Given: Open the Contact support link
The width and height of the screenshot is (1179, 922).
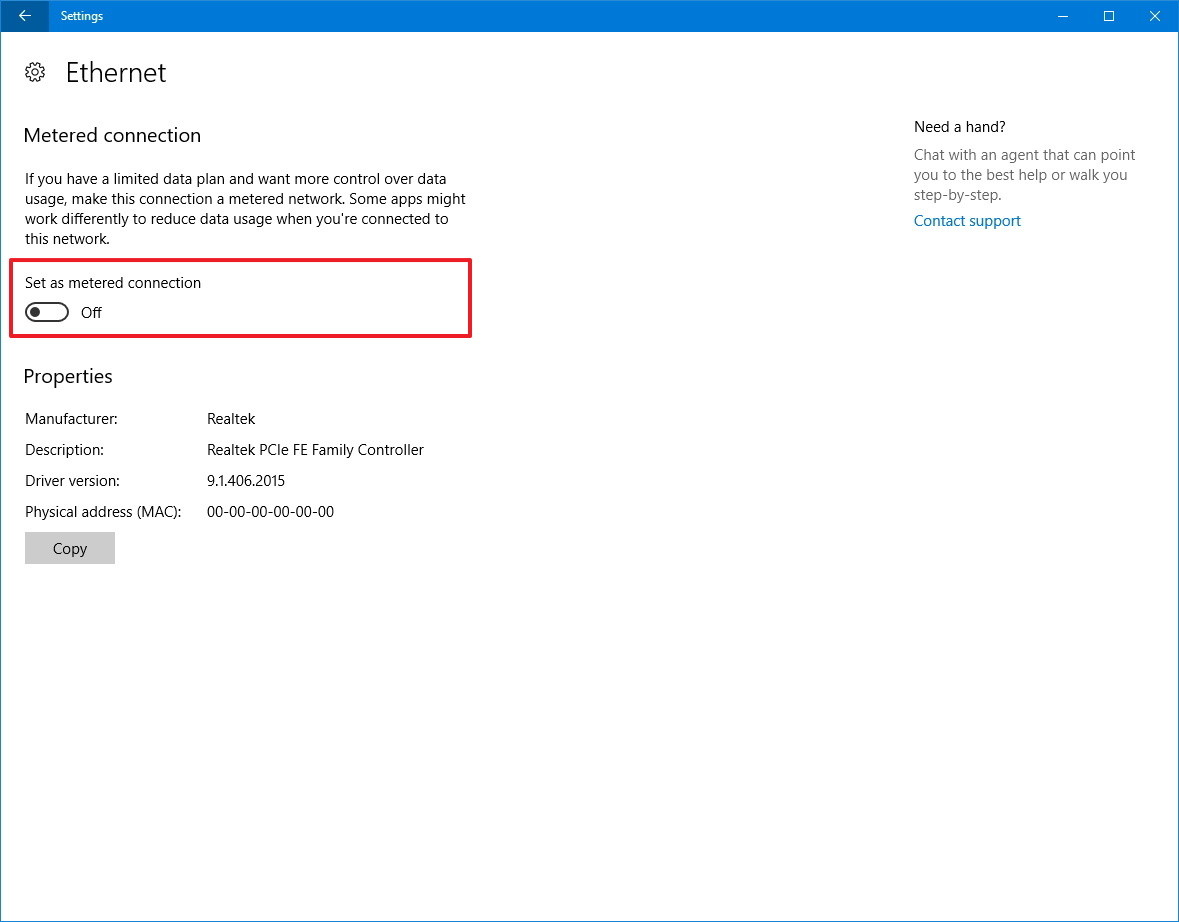Looking at the screenshot, I should [966, 220].
